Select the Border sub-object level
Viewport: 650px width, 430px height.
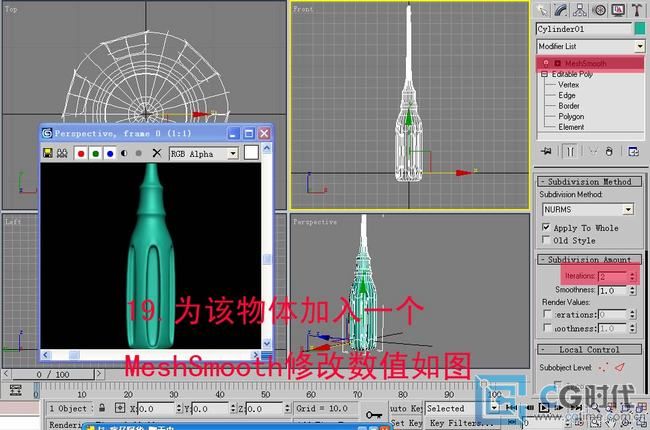[x=569, y=106]
